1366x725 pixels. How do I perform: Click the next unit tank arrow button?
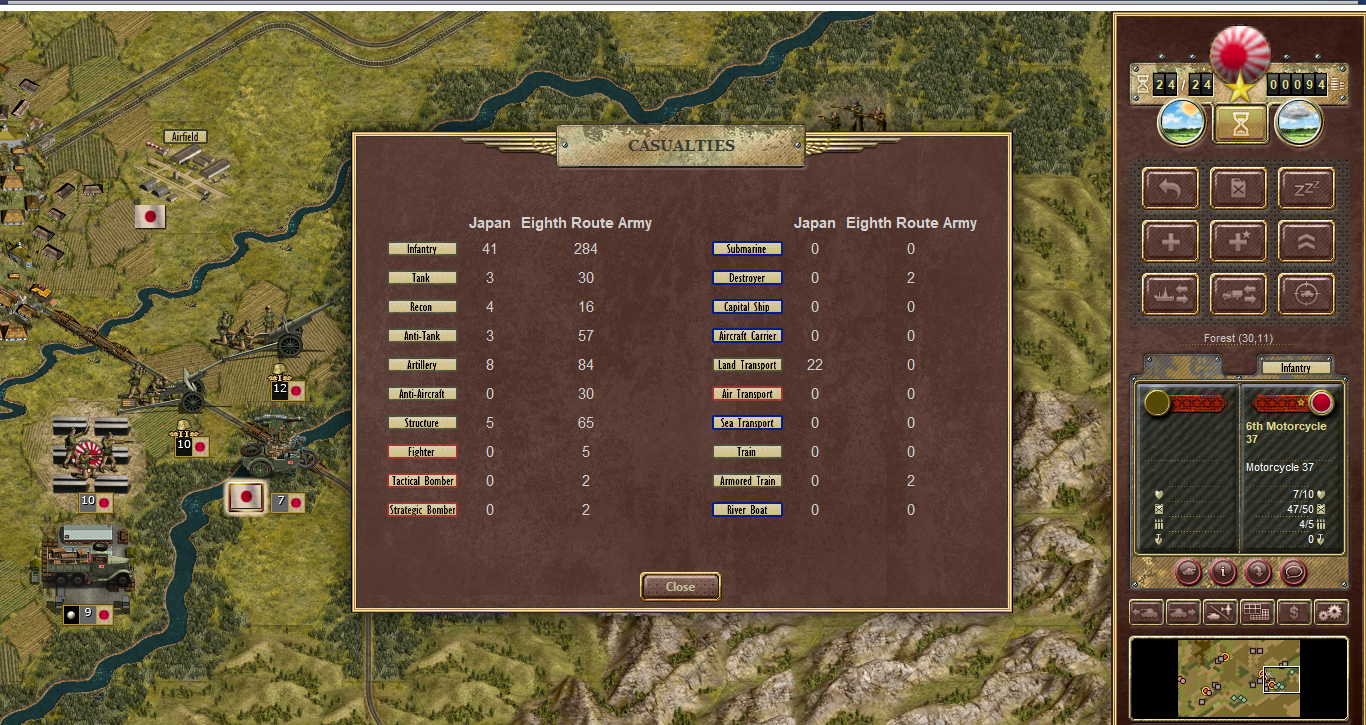click(x=1183, y=611)
